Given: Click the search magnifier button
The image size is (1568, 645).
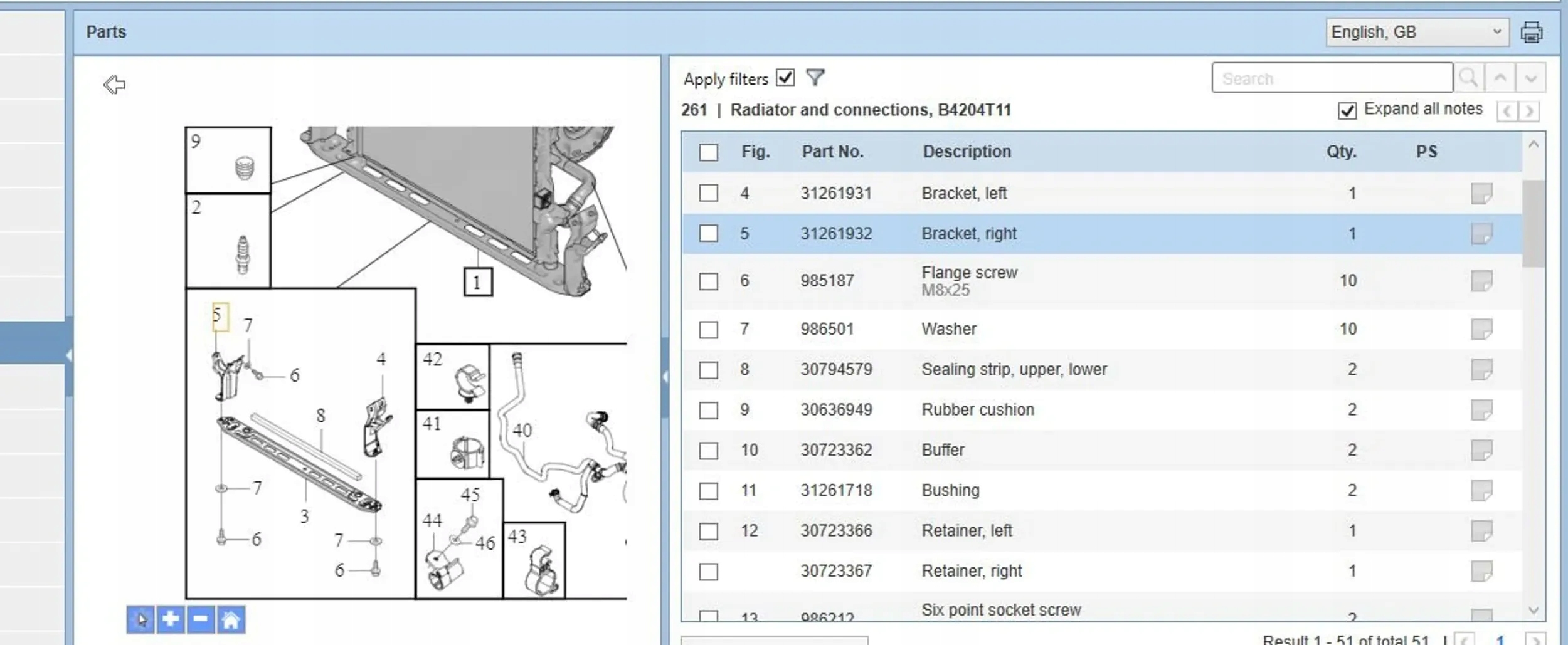Looking at the screenshot, I should (x=1468, y=78).
